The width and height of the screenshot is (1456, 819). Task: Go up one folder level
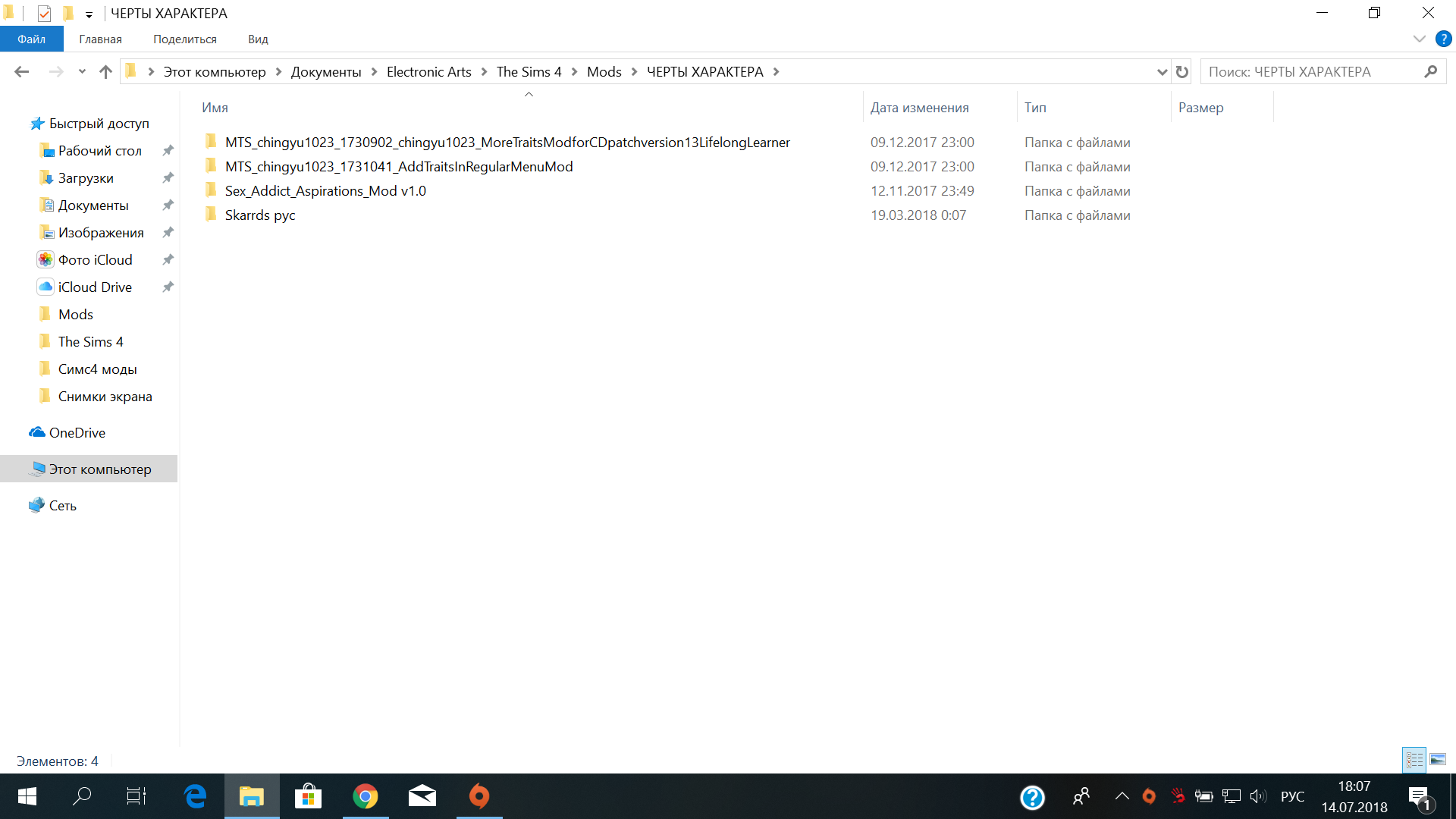click(x=105, y=71)
